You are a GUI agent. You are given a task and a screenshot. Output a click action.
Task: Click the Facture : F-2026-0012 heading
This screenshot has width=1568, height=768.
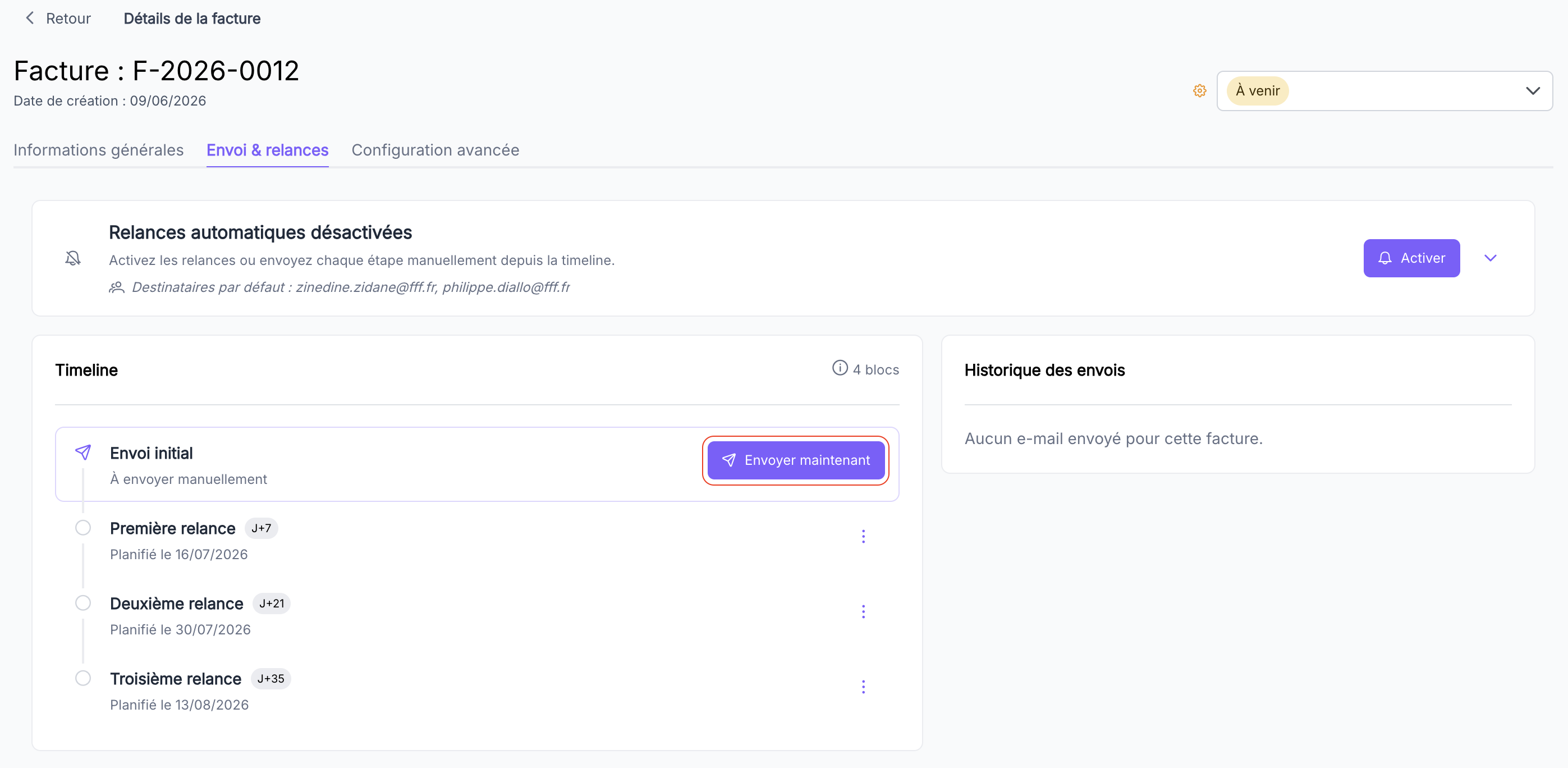click(157, 71)
